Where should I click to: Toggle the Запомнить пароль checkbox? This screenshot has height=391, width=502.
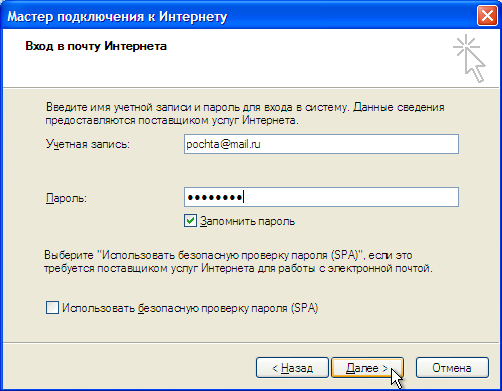point(190,221)
